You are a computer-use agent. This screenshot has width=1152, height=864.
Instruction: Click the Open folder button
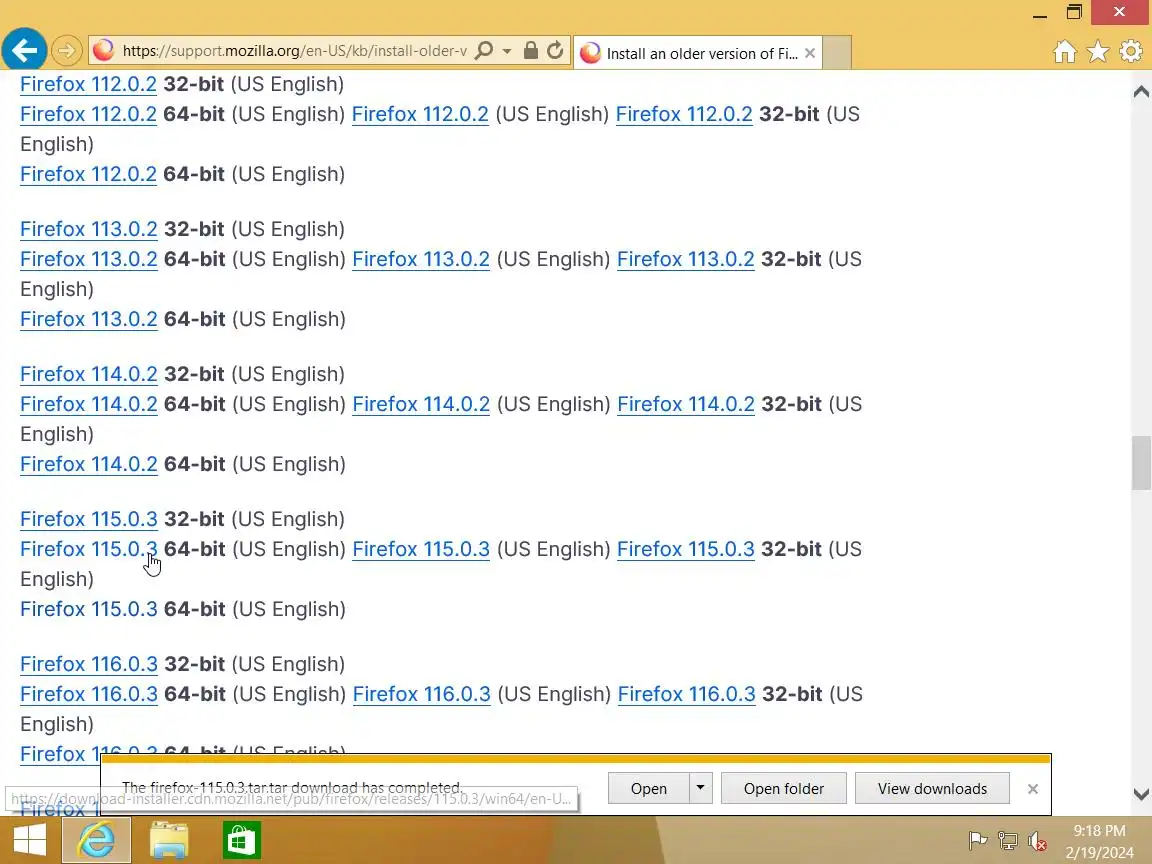pyautogui.click(x=783, y=788)
